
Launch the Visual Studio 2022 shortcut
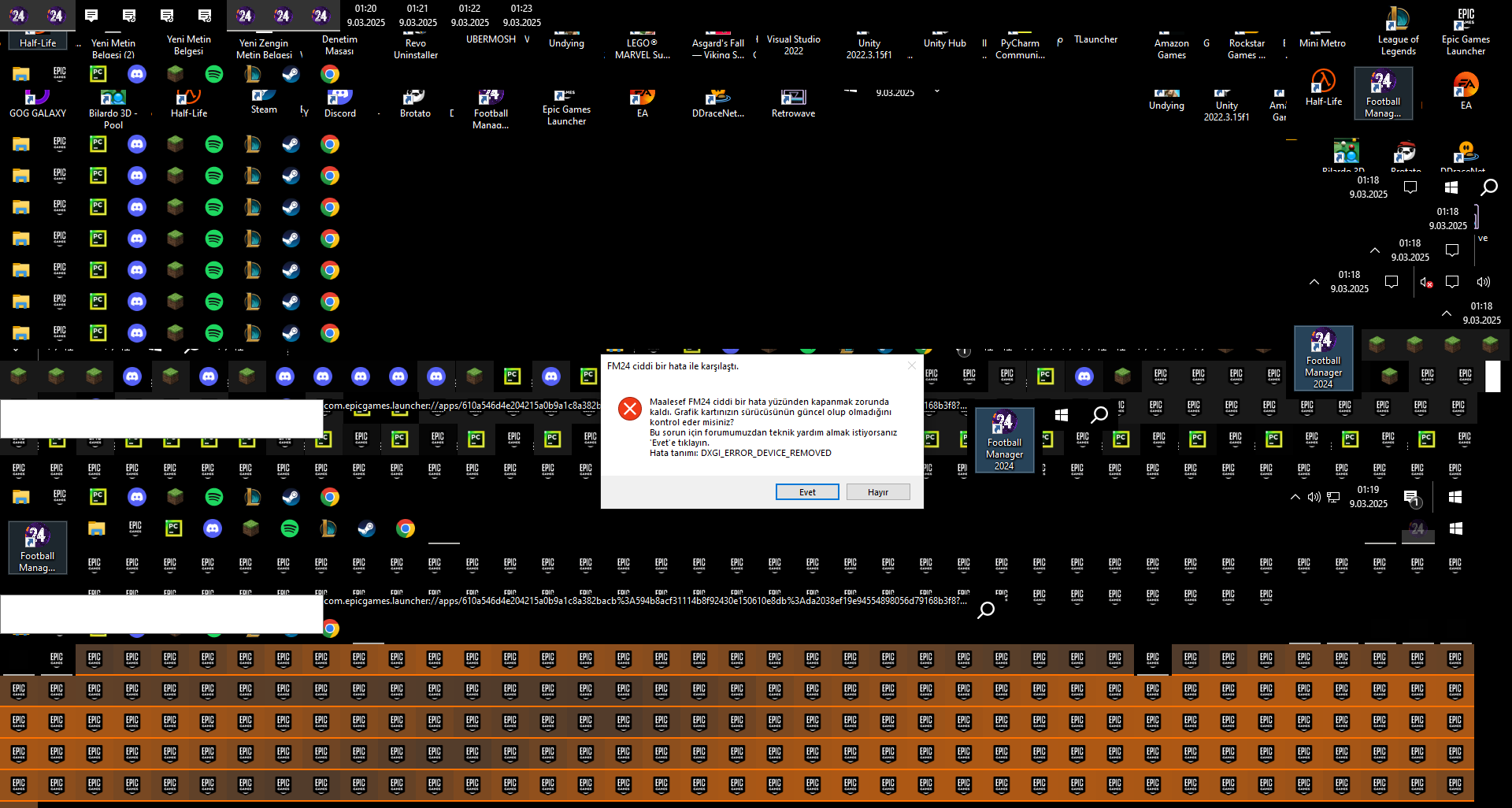click(794, 44)
